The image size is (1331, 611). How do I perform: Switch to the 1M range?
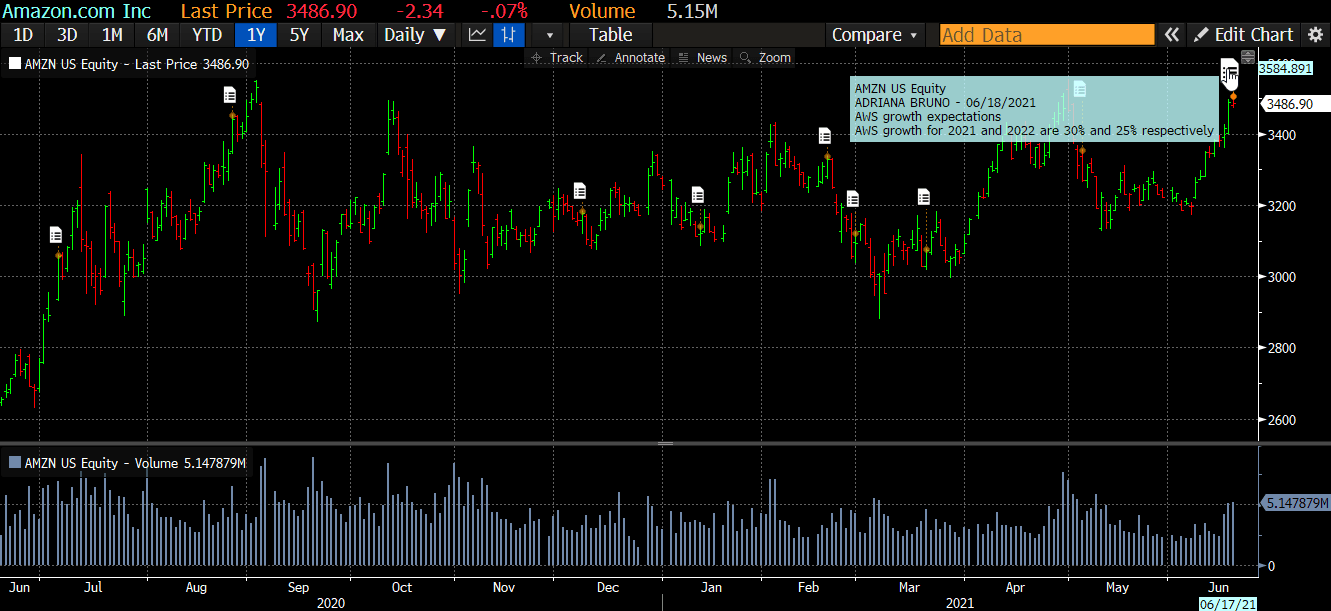point(112,35)
